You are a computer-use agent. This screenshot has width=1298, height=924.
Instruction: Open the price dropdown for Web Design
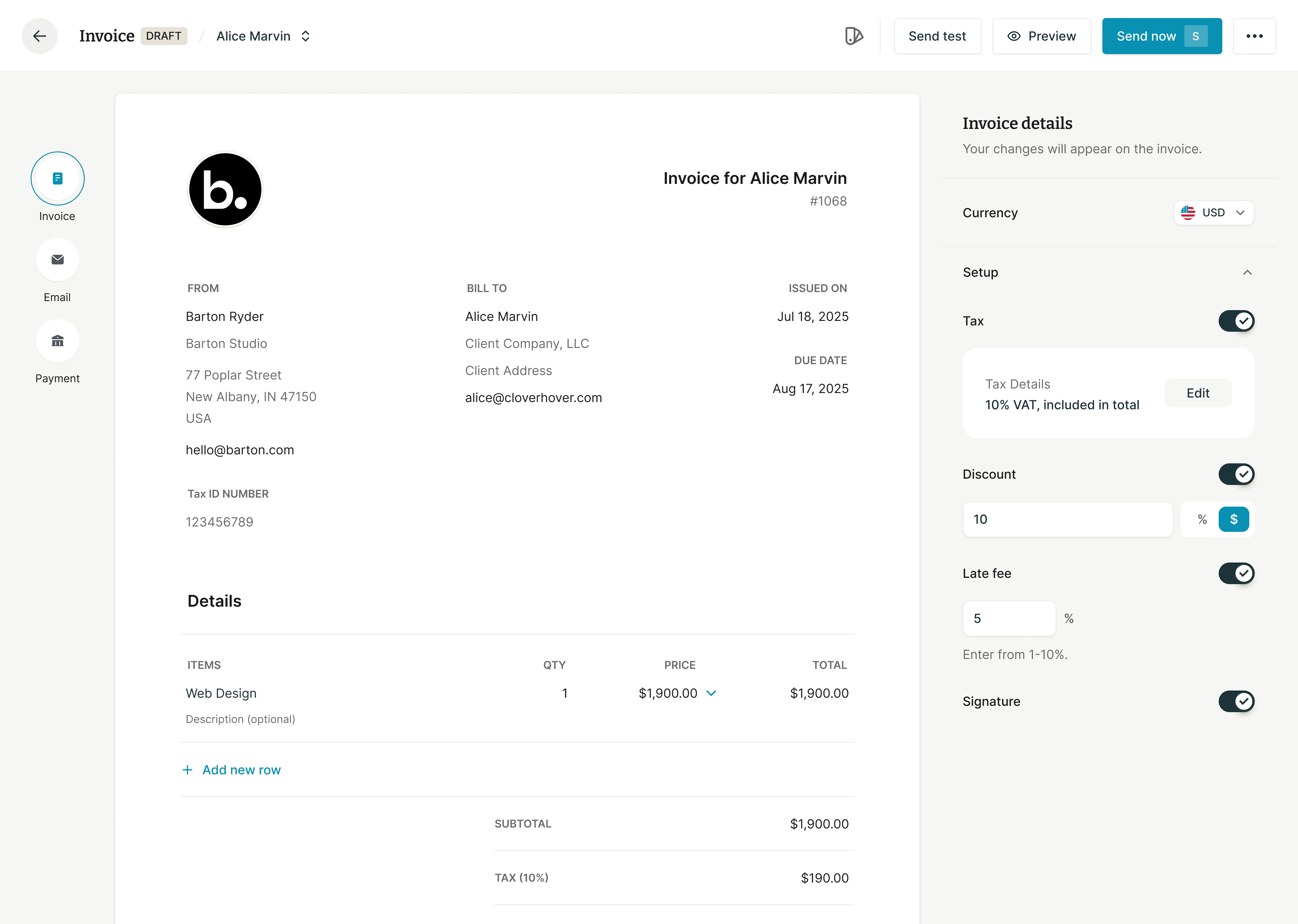click(711, 693)
